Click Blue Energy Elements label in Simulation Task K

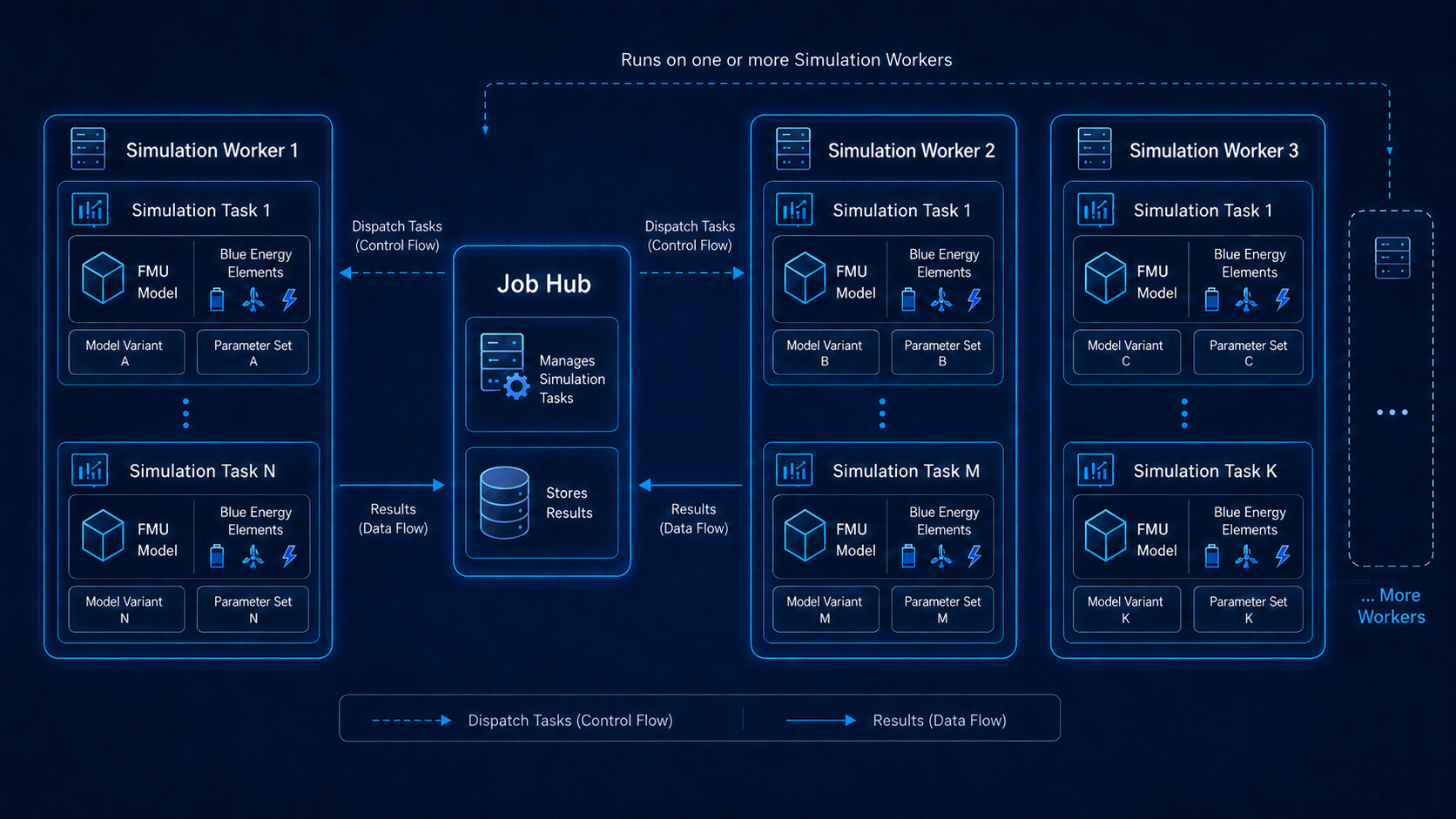click(x=1250, y=520)
